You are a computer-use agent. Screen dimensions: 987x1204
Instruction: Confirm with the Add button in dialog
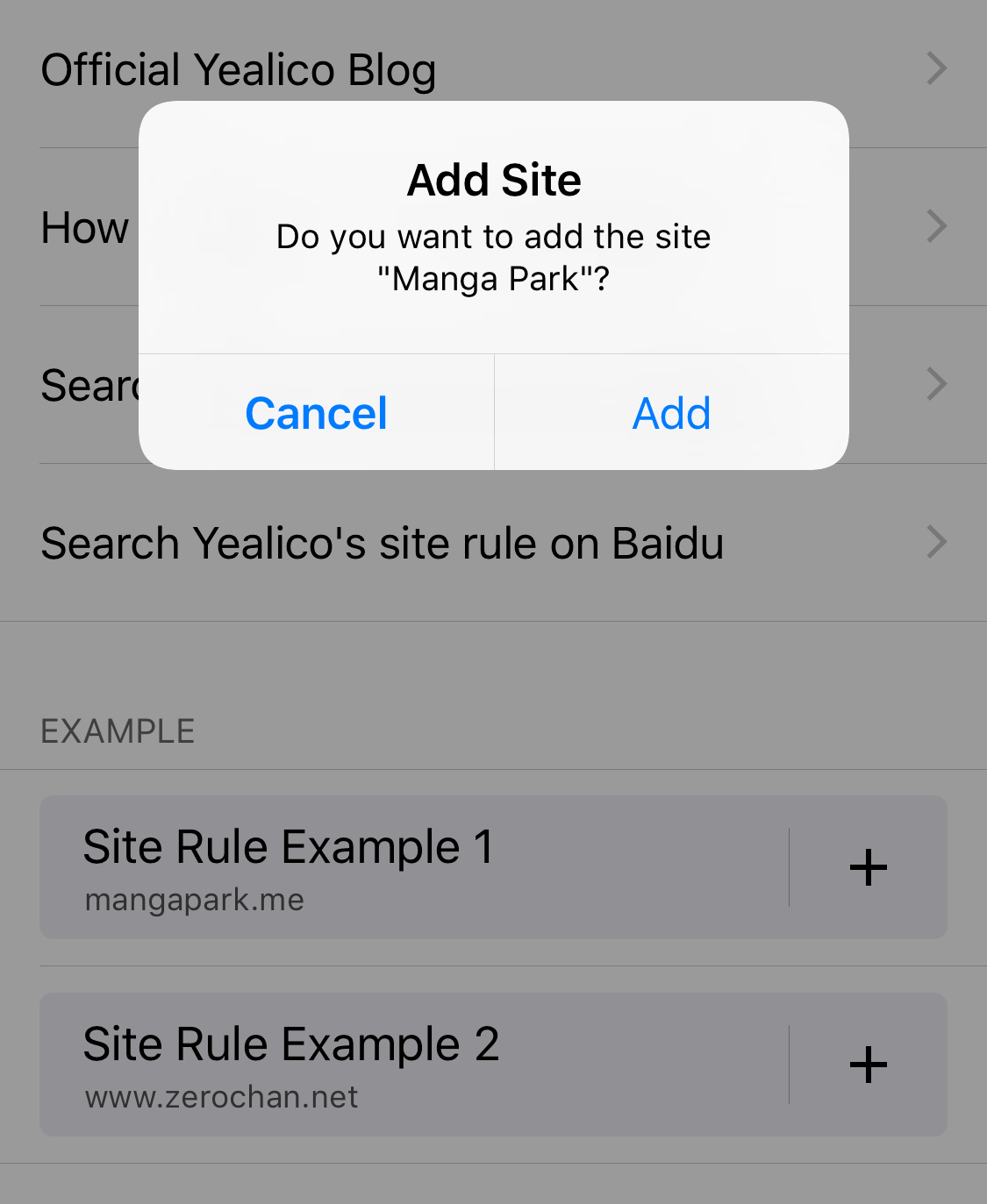tap(671, 413)
